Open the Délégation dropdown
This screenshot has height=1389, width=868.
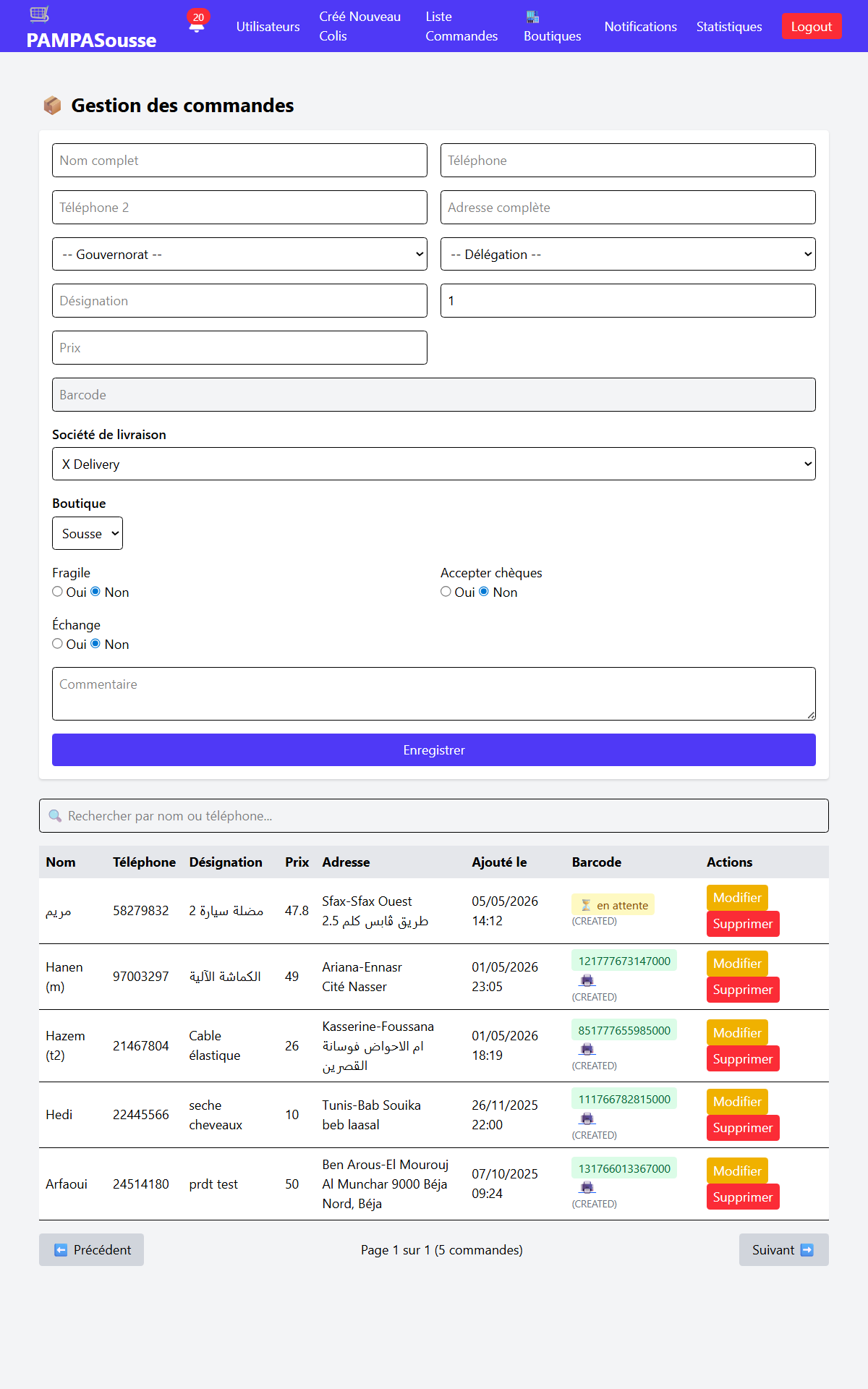tap(628, 254)
